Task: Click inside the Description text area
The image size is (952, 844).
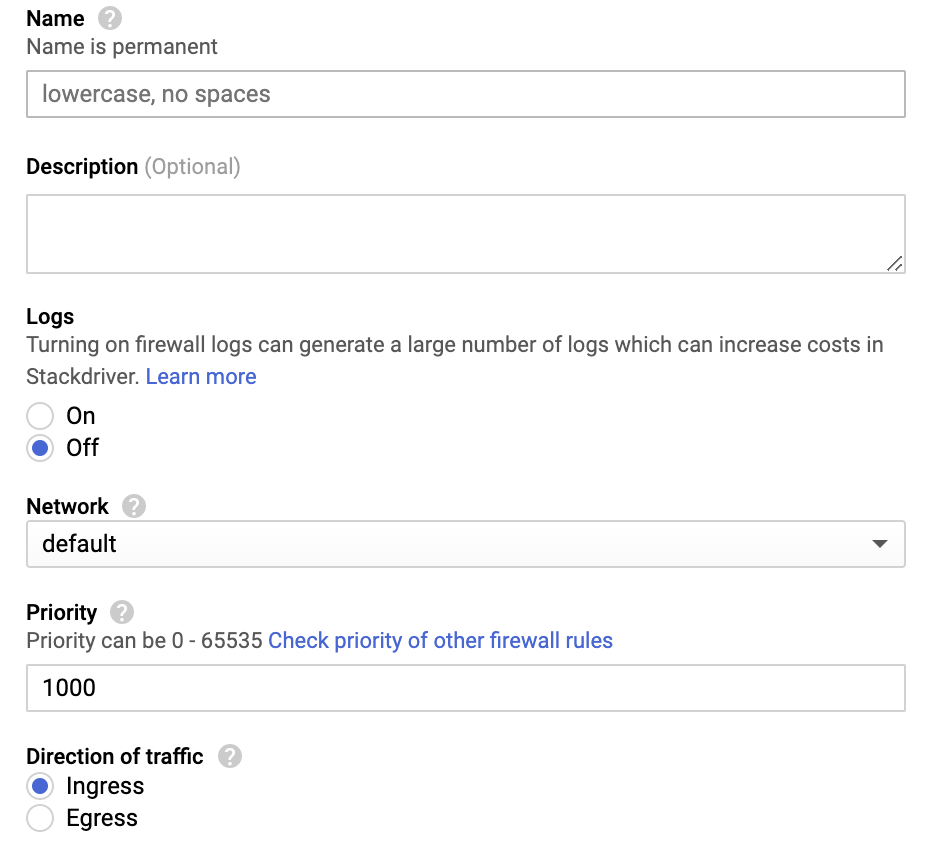Action: 466,234
